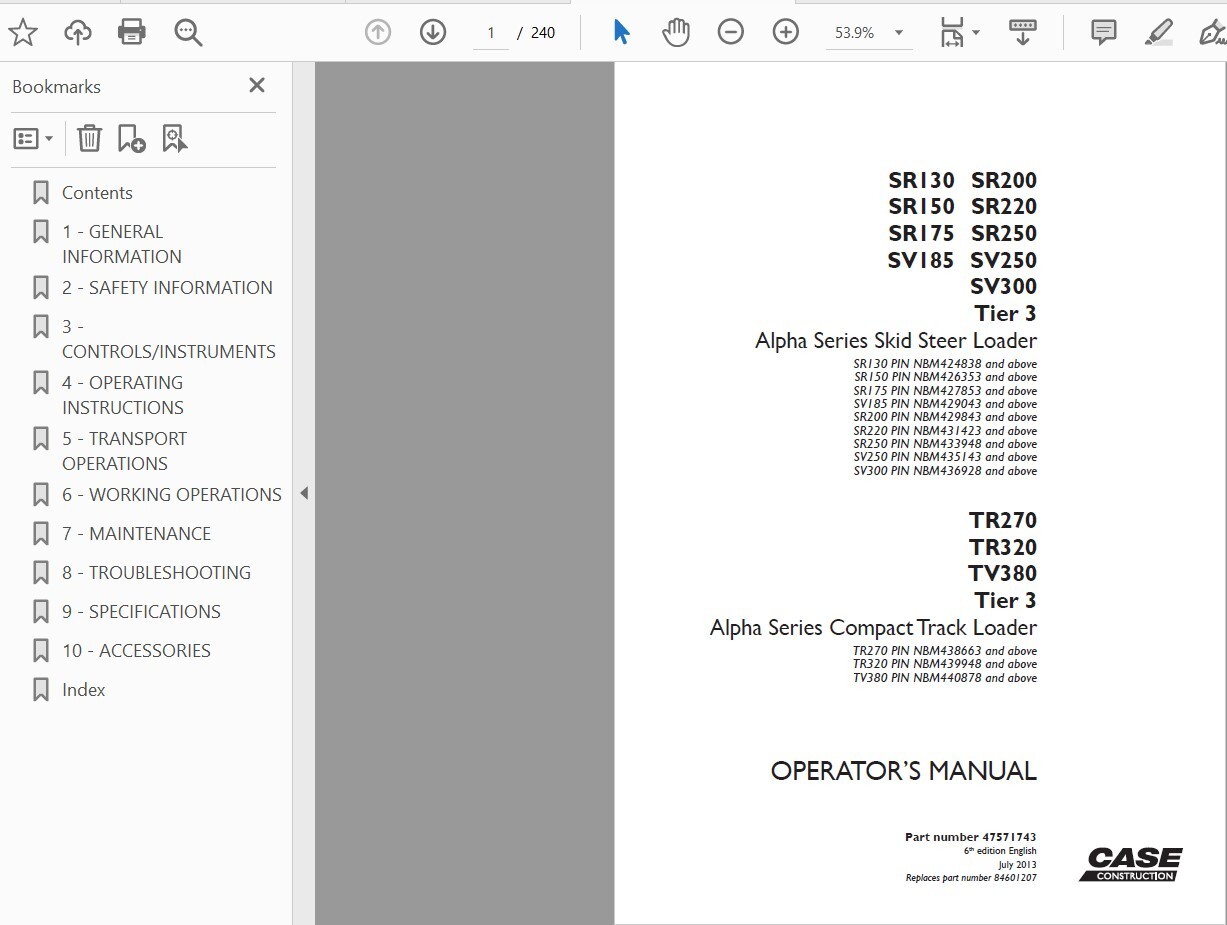Go to previous page with up arrow
The height and width of the screenshot is (925, 1227).
click(378, 33)
